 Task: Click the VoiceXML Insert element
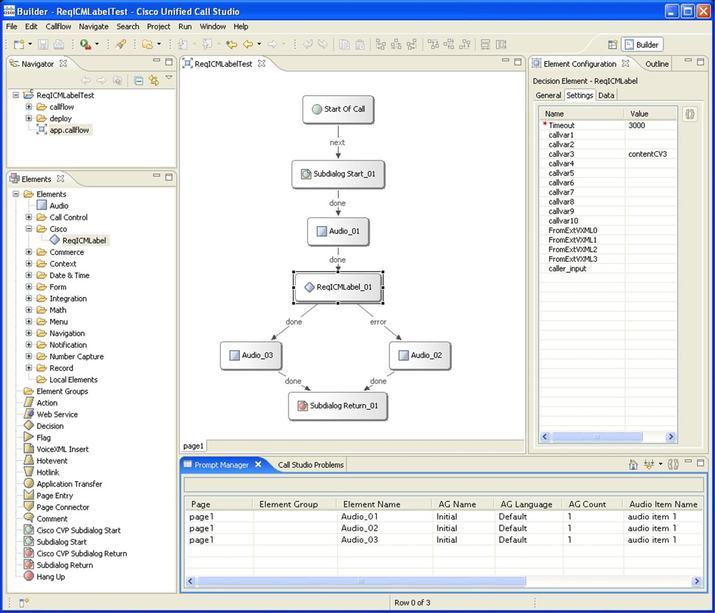(62, 449)
